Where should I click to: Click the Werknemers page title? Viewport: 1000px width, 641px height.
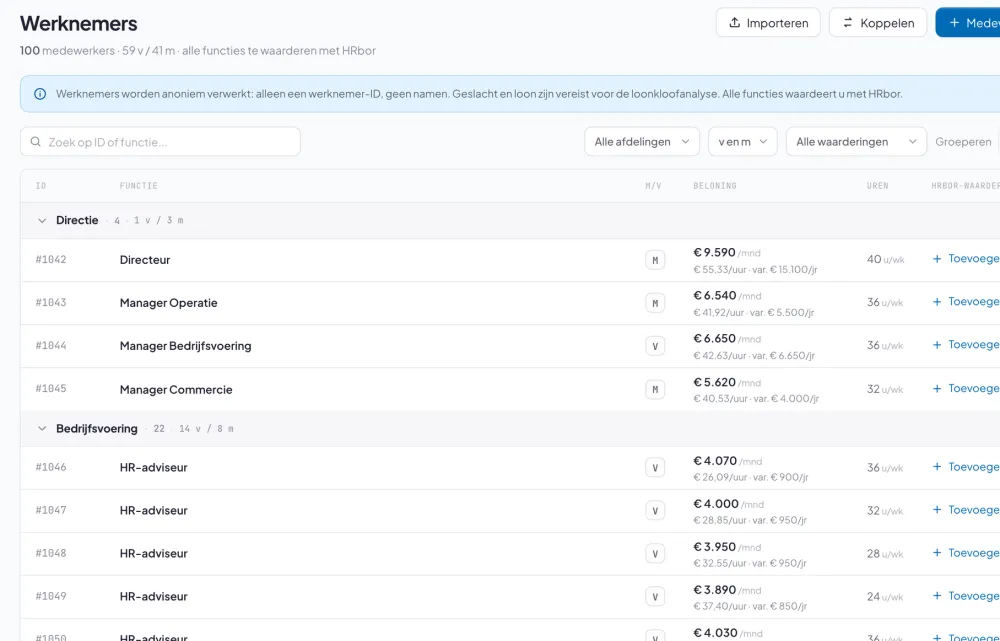(x=78, y=24)
